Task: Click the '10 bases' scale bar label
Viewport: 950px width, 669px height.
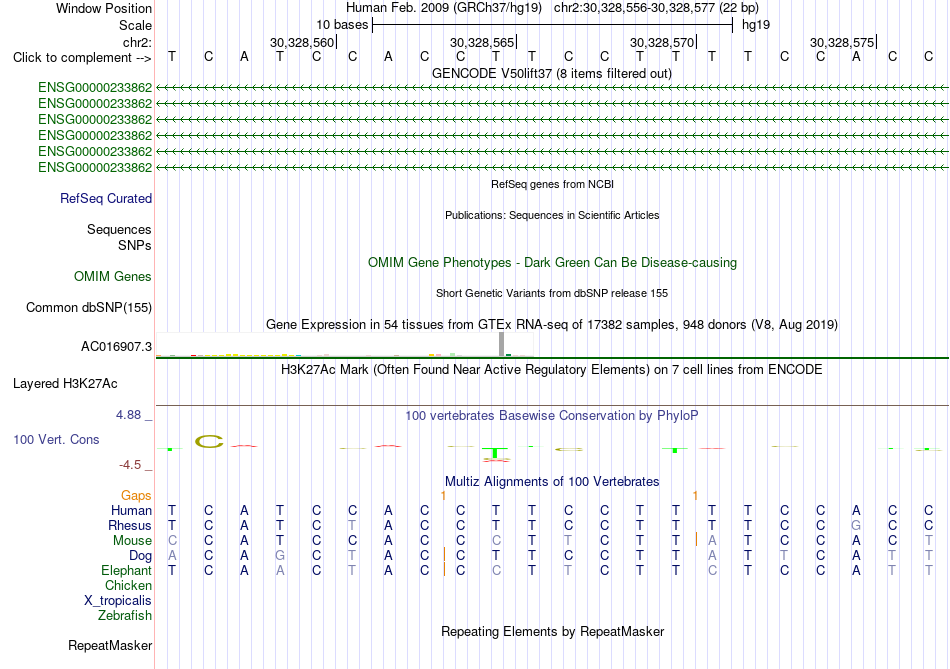Action: click(342, 25)
